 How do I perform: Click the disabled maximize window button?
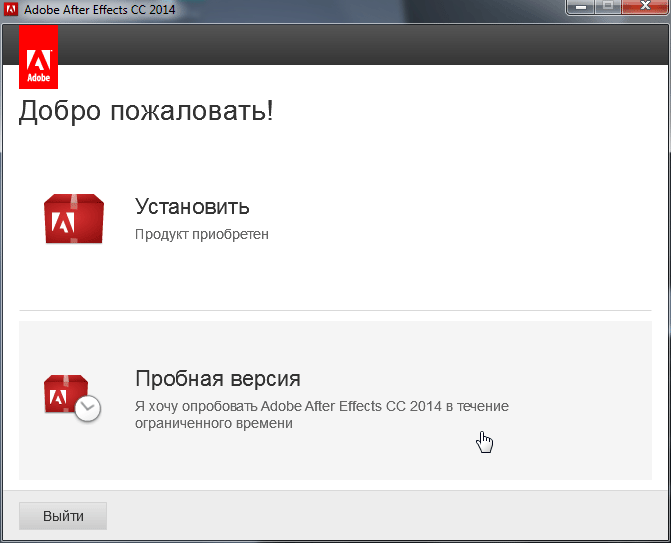tap(608, 7)
